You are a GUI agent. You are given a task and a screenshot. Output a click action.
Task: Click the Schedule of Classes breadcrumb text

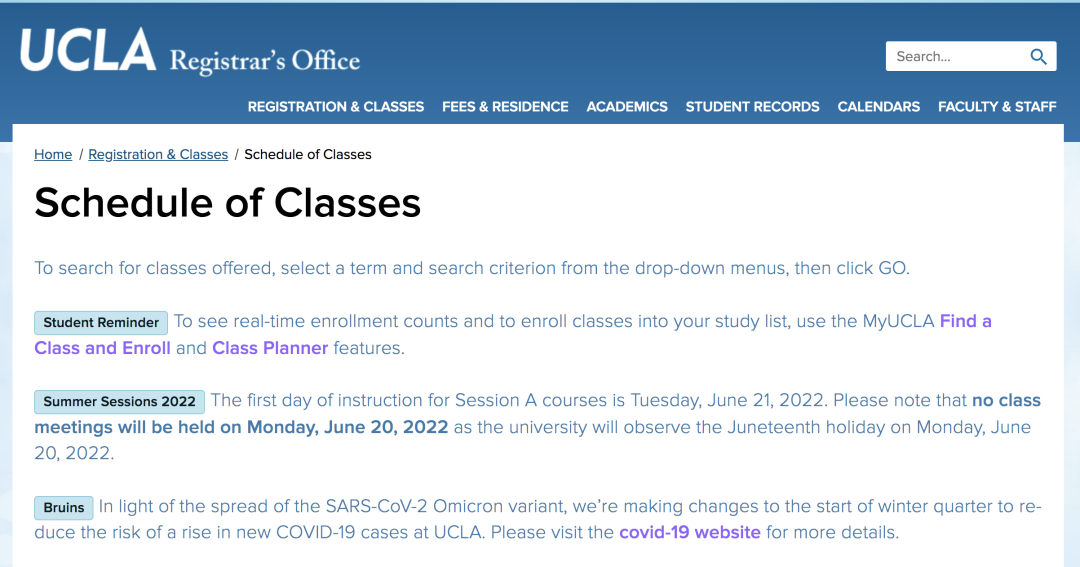click(308, 155)
